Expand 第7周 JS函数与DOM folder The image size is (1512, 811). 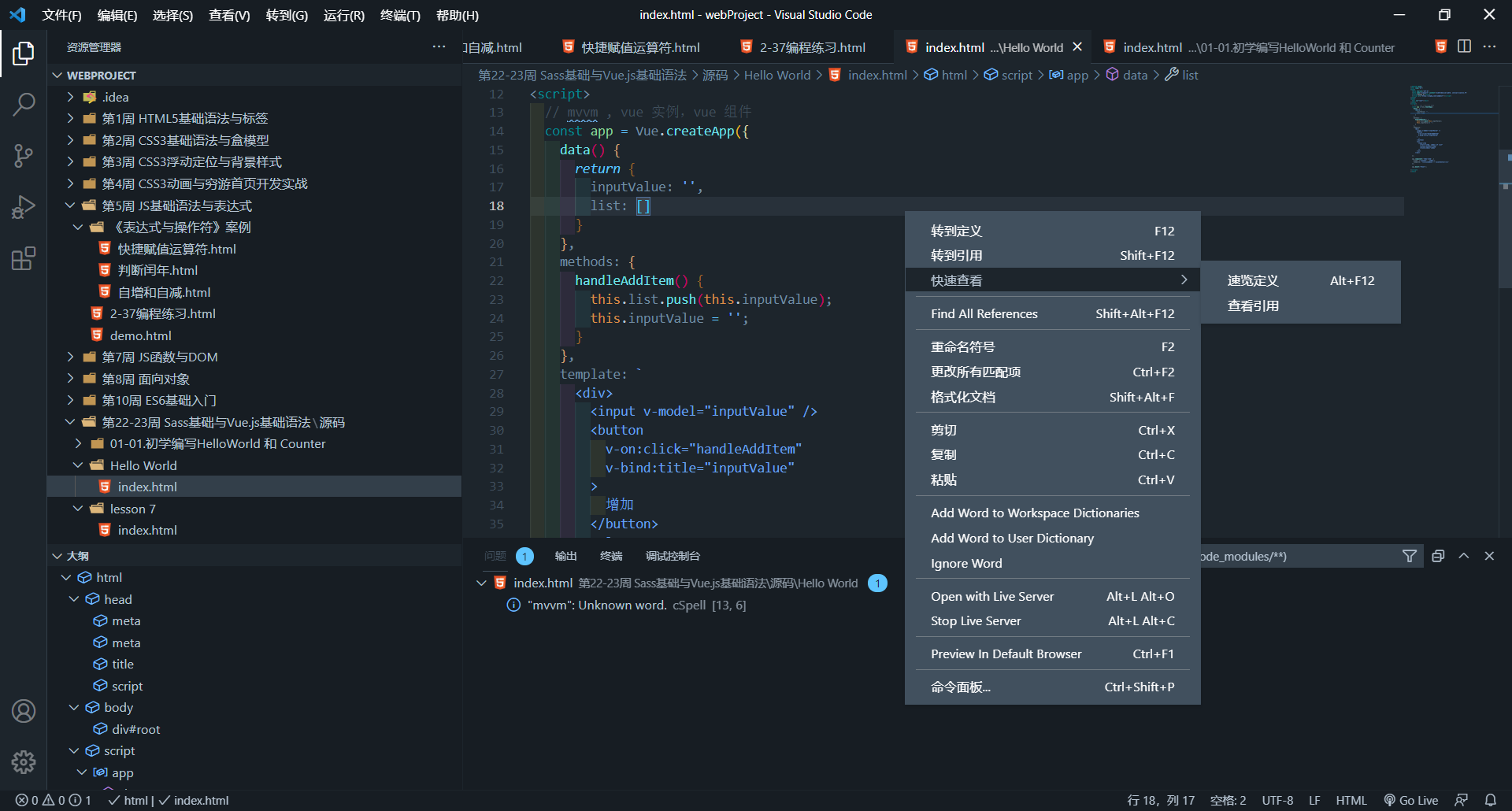(x=70, y=357)
